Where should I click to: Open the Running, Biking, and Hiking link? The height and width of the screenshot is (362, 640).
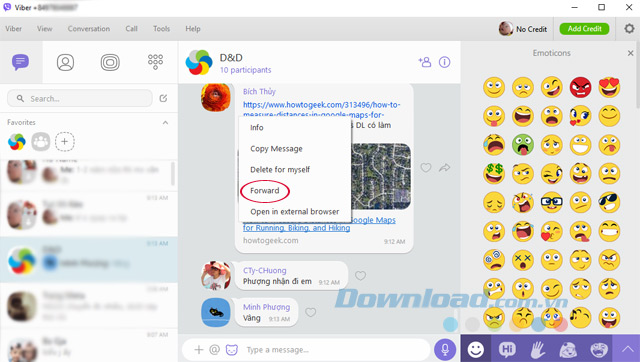coord(296,228)
